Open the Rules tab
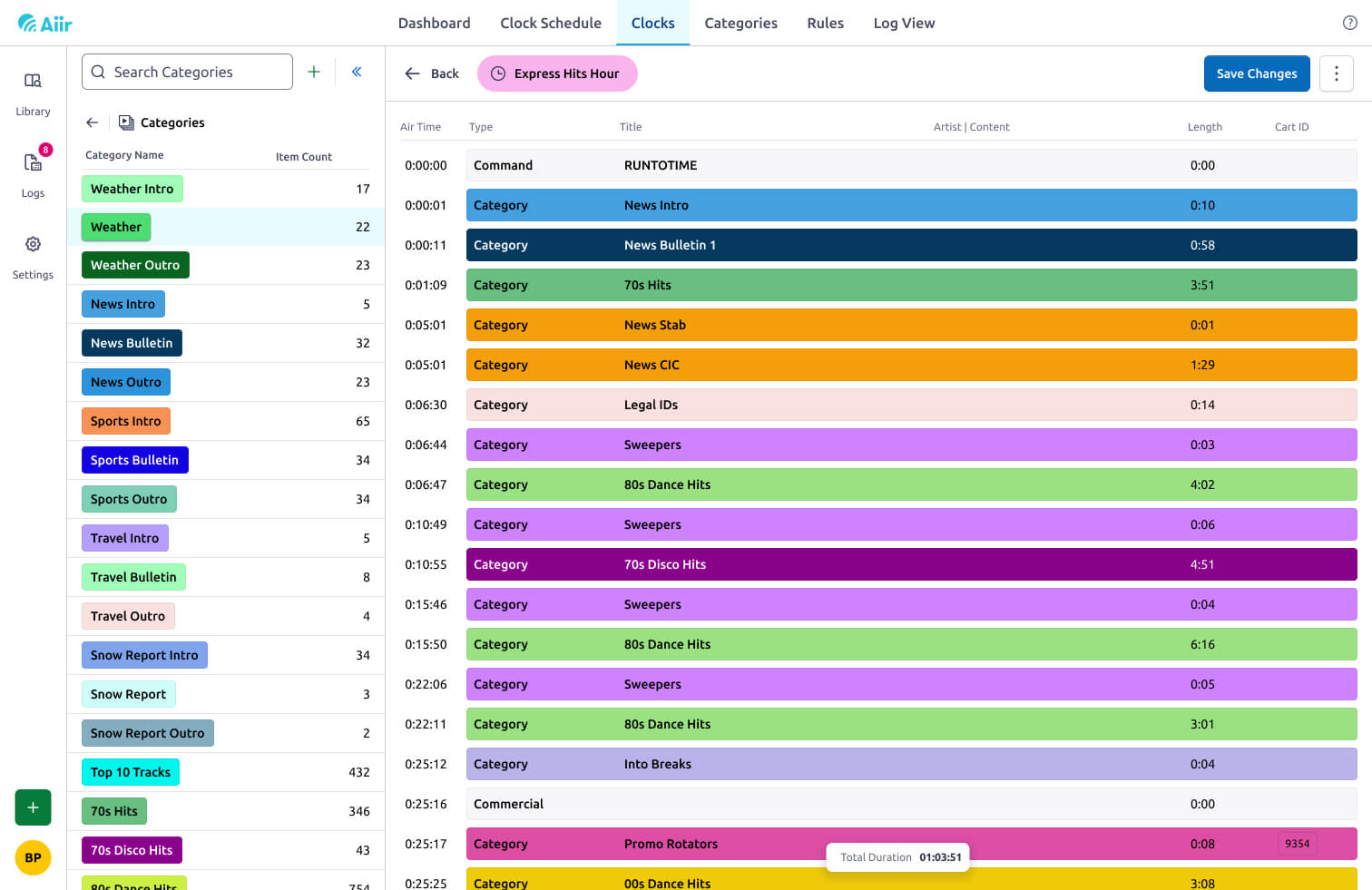Viewport: 1372px width, 890px height. click(x=826, y=23)
